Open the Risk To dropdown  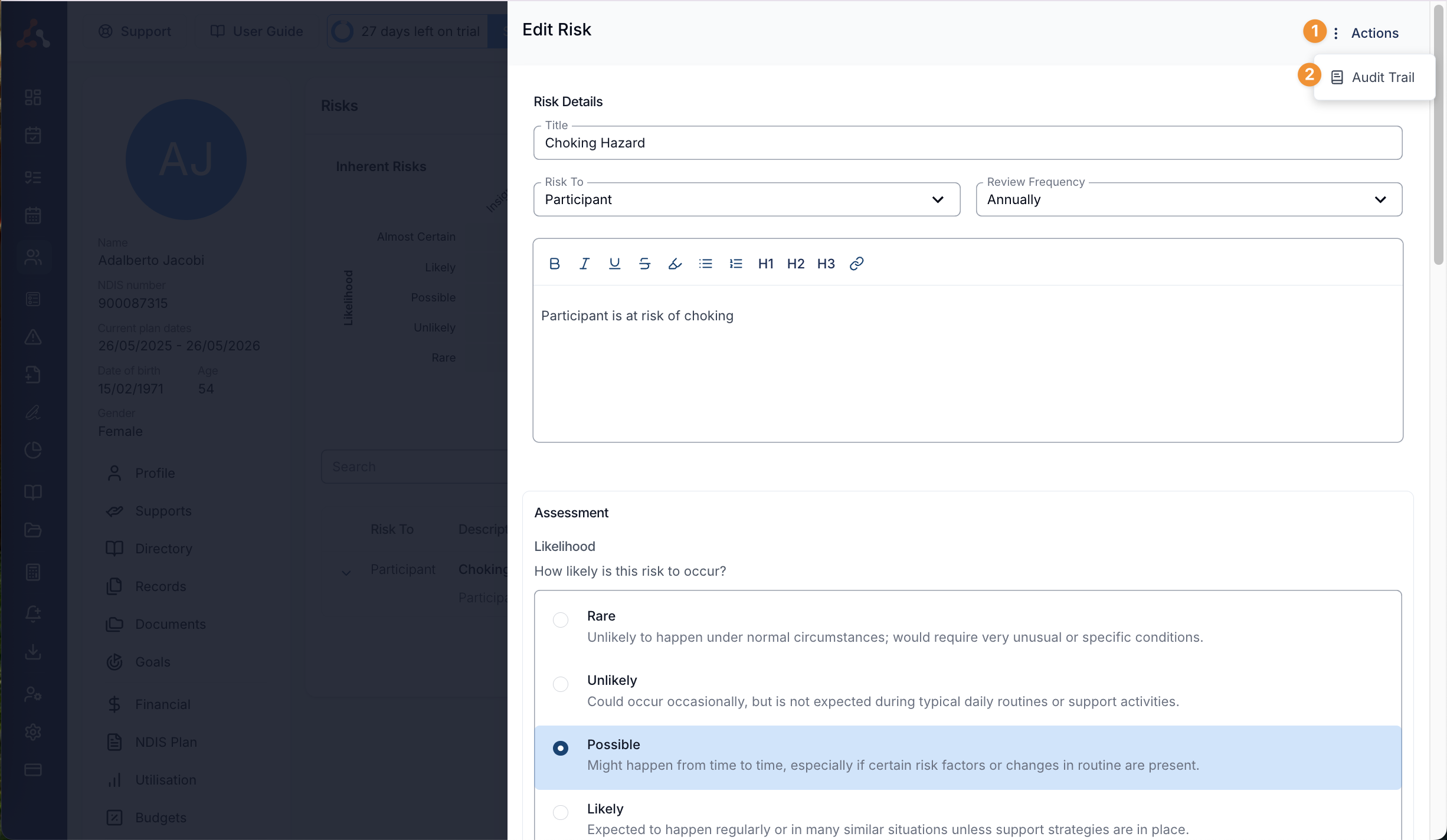(x=747, y=199)
